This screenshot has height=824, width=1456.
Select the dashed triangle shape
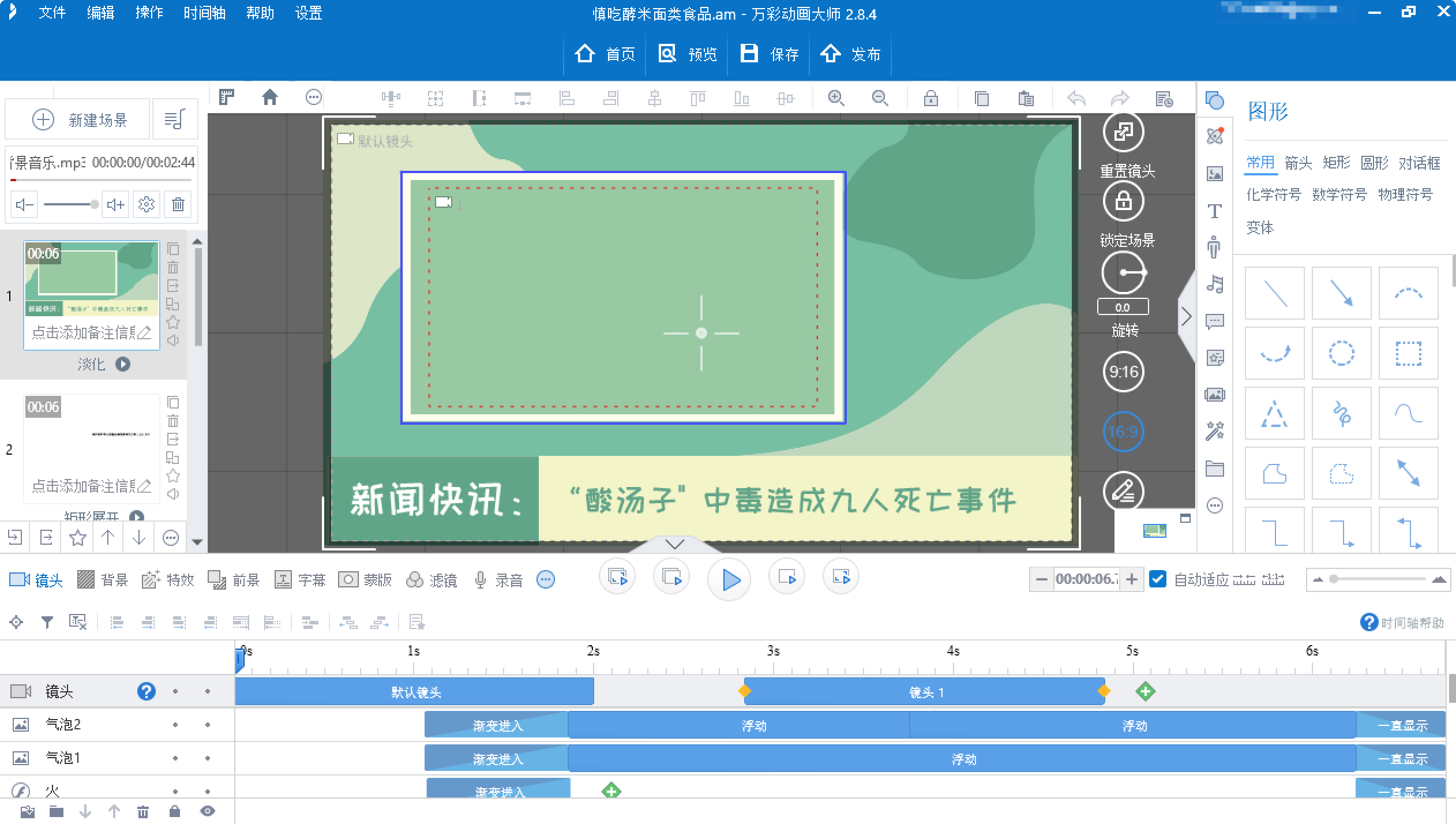tap(1275, 413)
